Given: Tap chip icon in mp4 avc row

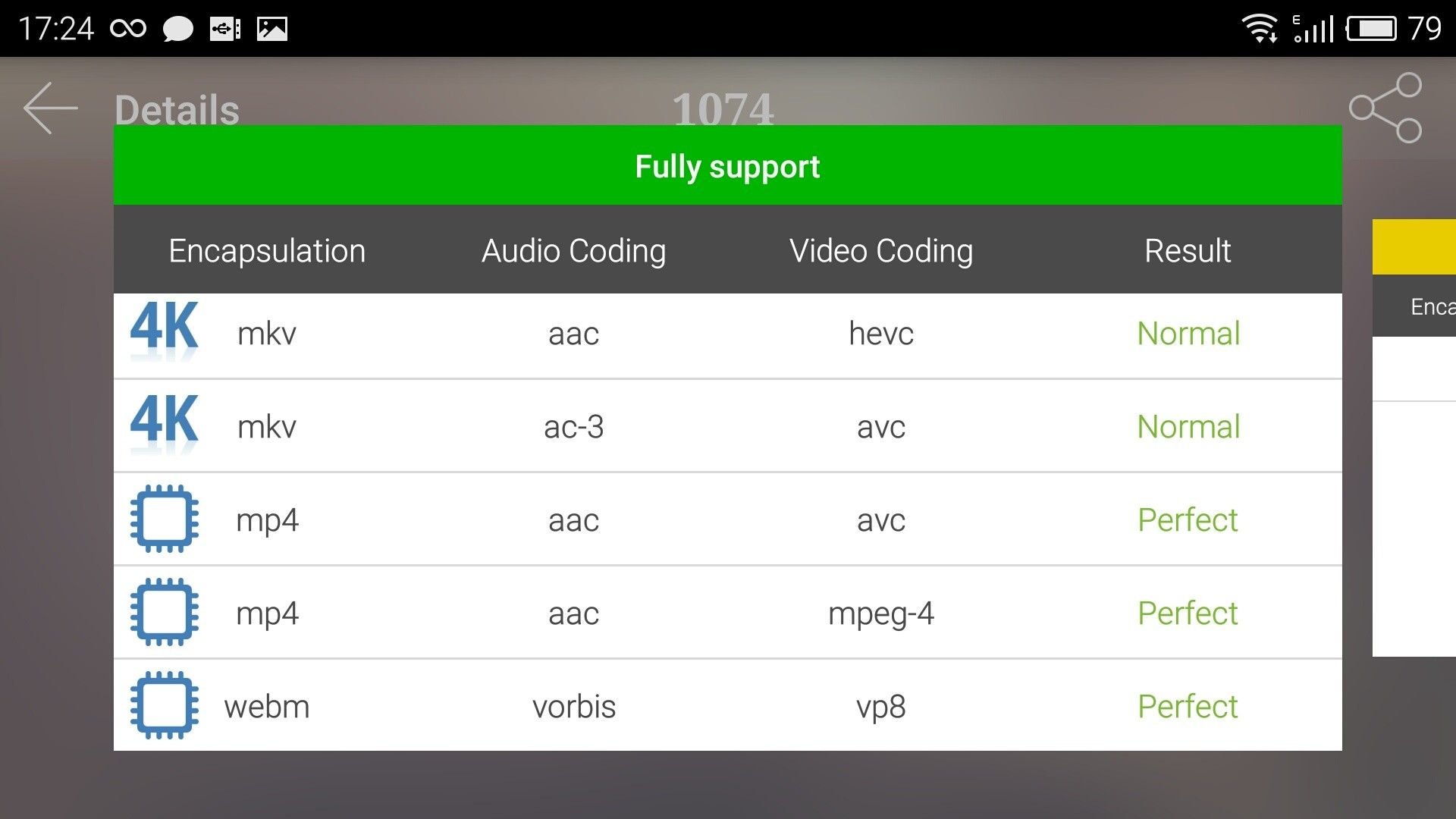Looking at the screenshot, I should [x=165, y=519].
